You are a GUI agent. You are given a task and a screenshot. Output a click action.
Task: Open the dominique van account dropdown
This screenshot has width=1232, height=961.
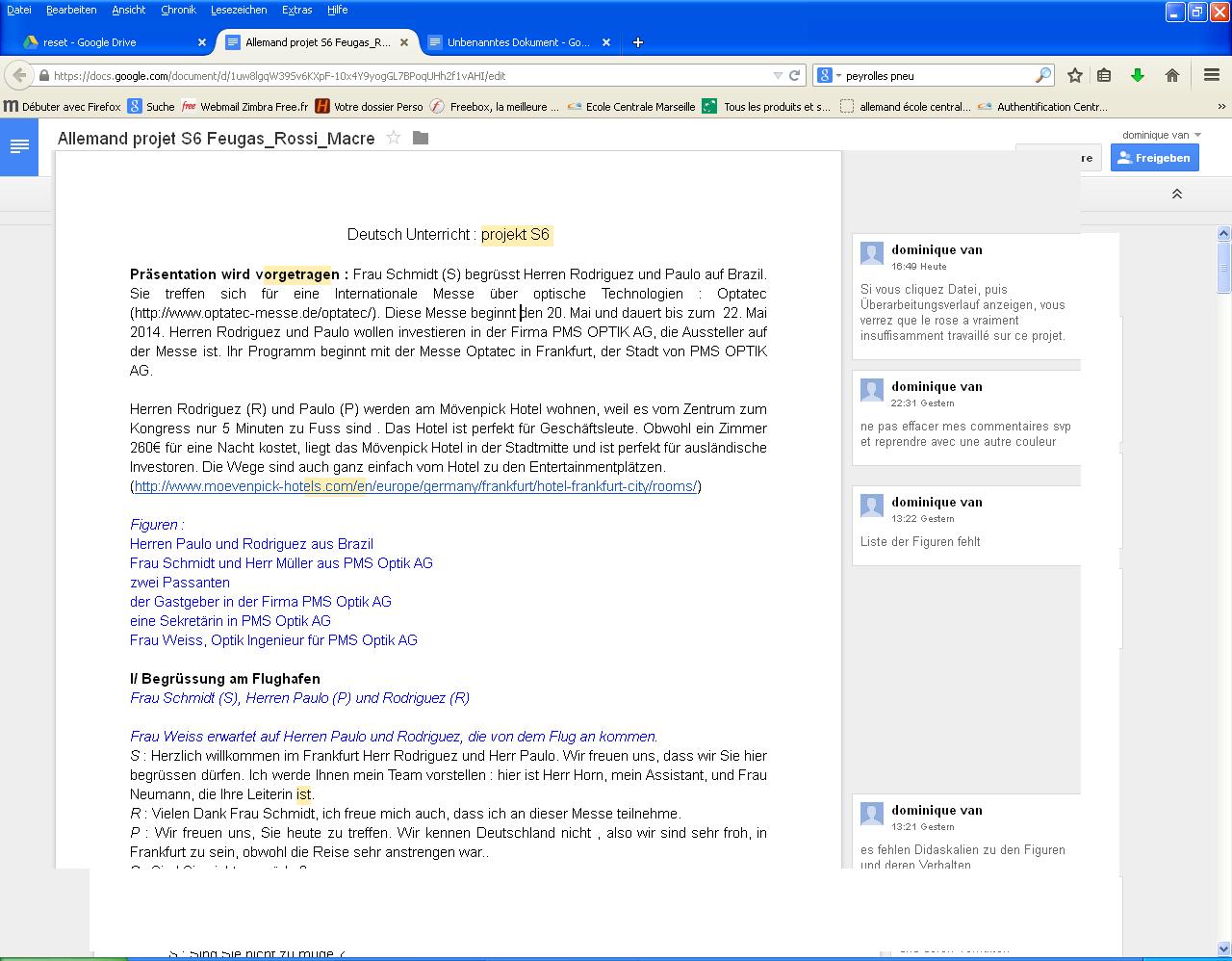click(x=1161, y=135)
